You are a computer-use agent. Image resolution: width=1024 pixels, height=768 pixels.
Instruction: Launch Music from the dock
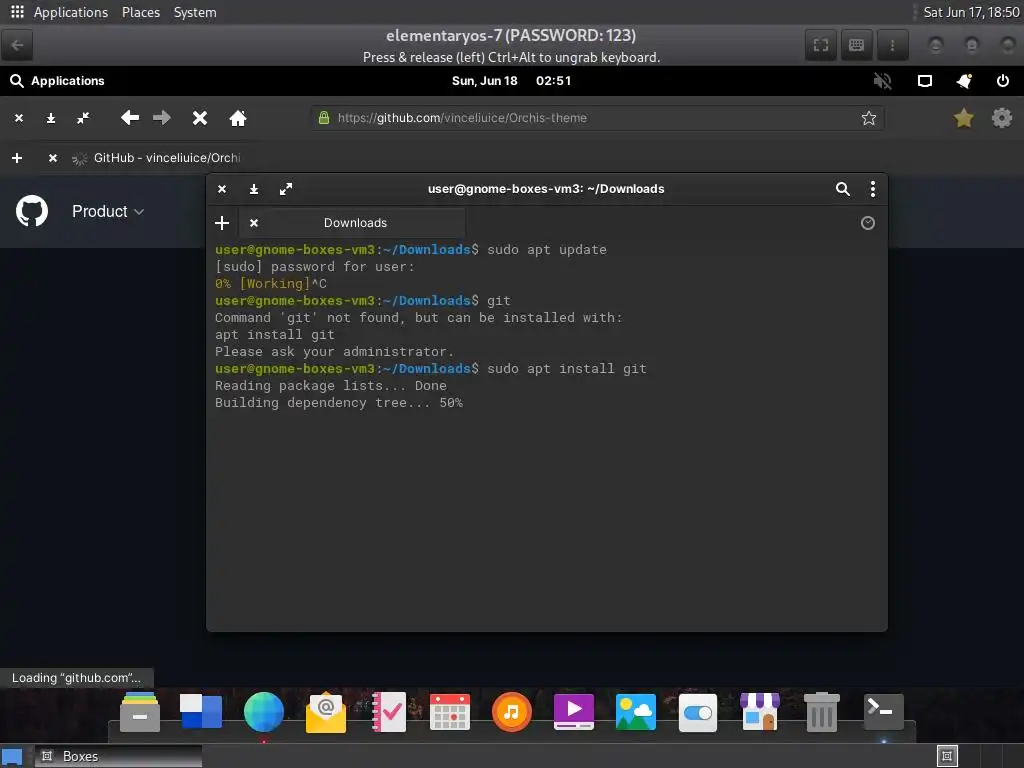pyautogui.click(x=511, y=712)
